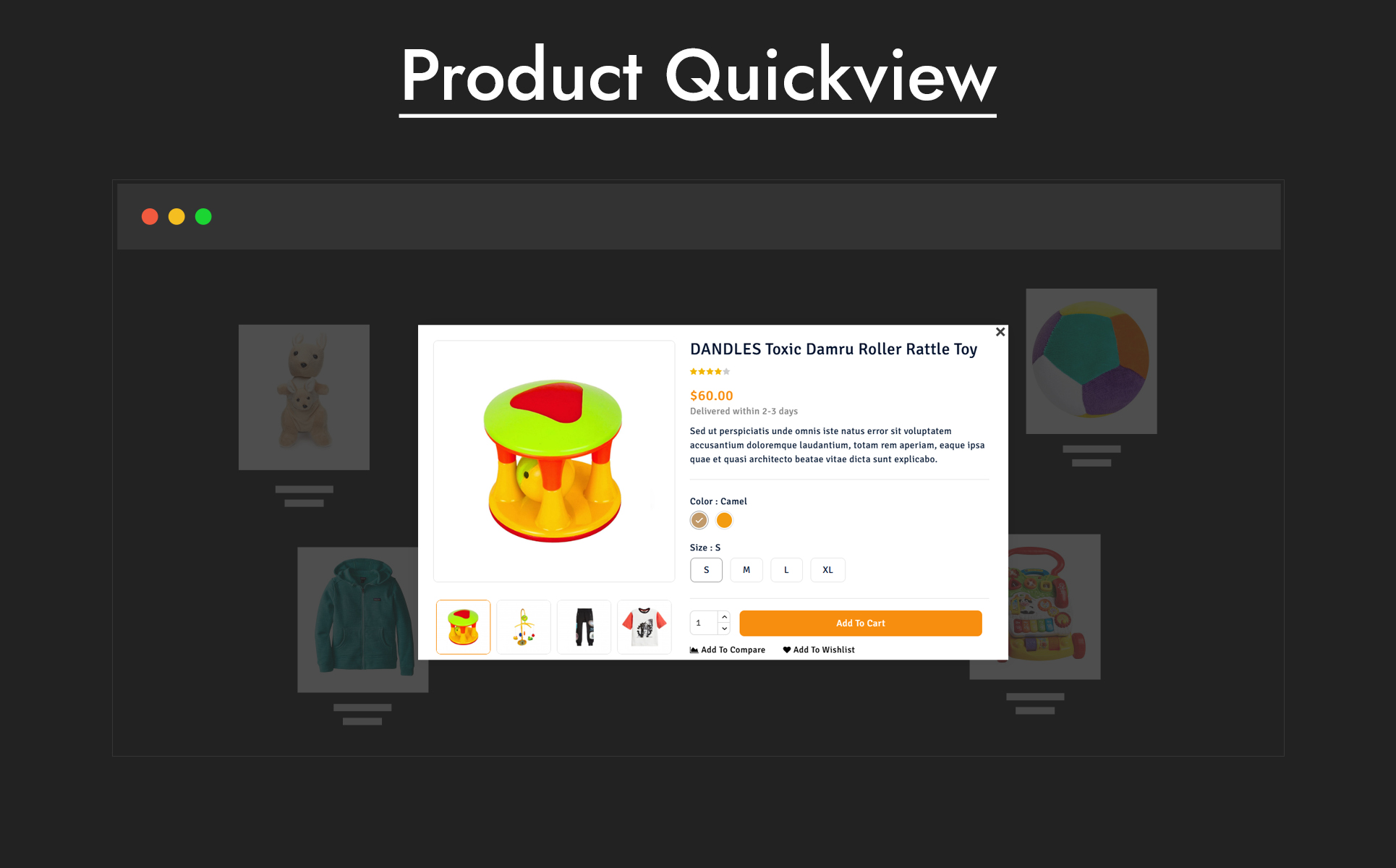Select the black pants thumbnail
This screenshot has width=1396, height=868.
pyautogui.click(x=584, y=627)
